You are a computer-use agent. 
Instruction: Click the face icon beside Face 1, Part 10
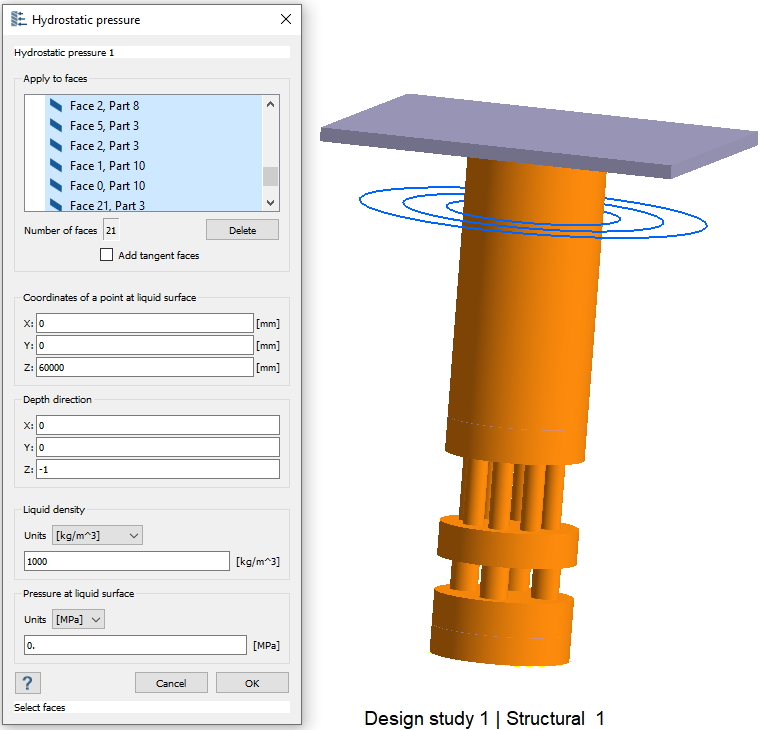click(x=55, y=166)
